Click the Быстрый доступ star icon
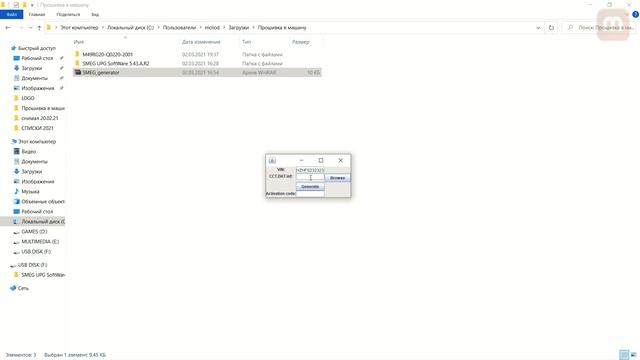Screen dimensions: 640x360 point(13,48)
